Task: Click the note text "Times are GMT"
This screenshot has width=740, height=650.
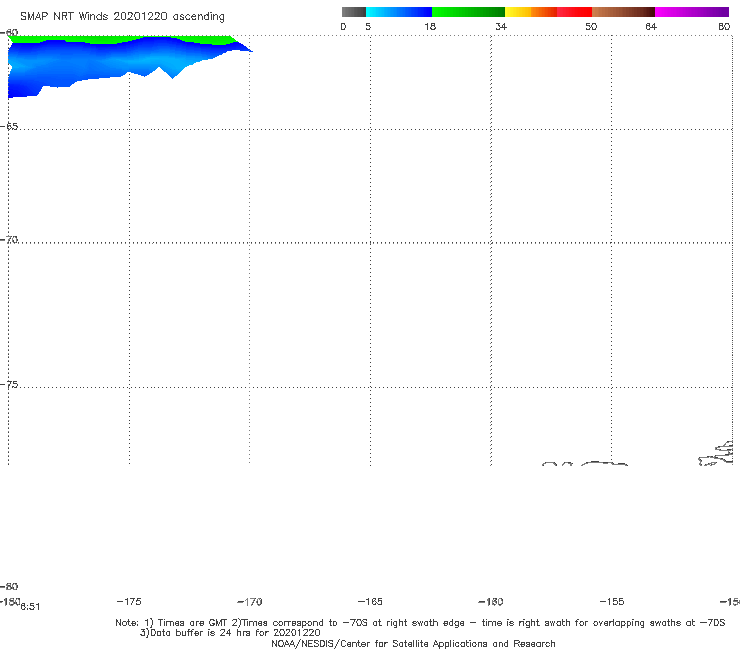Action: (192, 623)
